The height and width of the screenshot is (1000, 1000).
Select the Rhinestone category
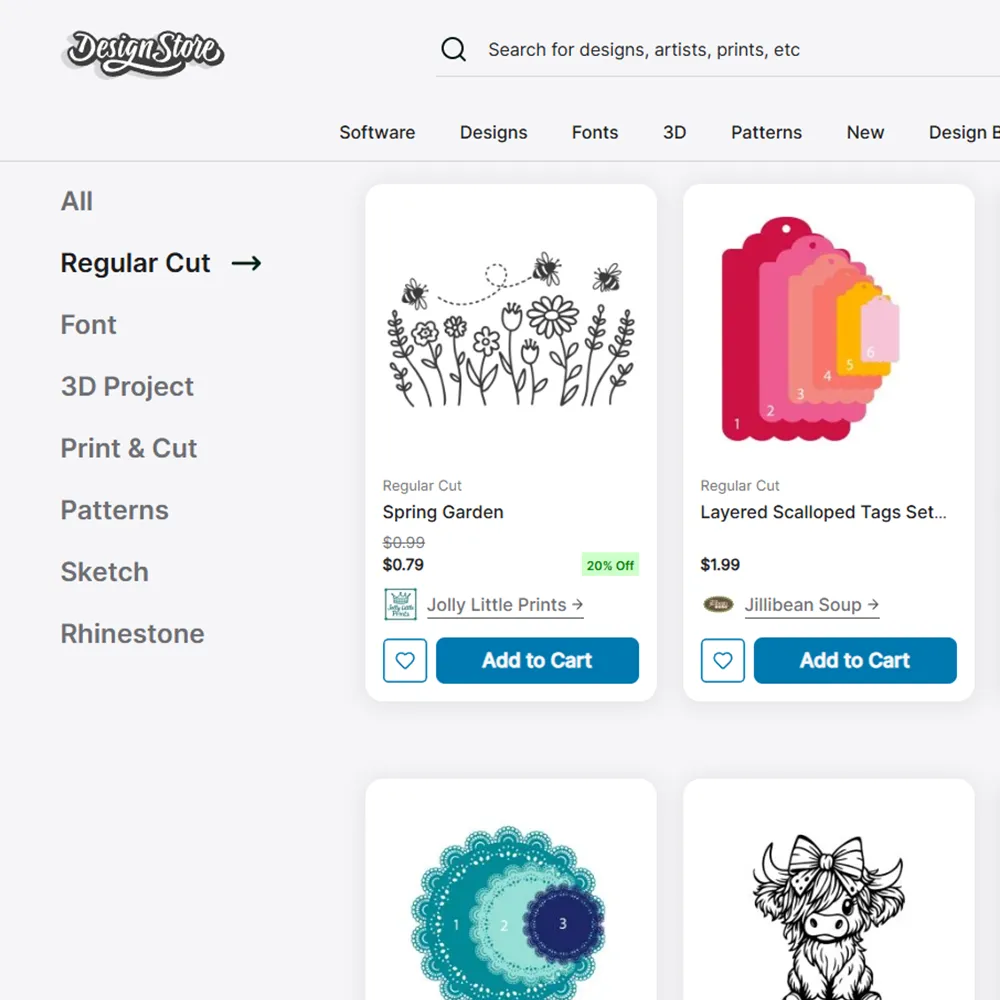(132, 633)
